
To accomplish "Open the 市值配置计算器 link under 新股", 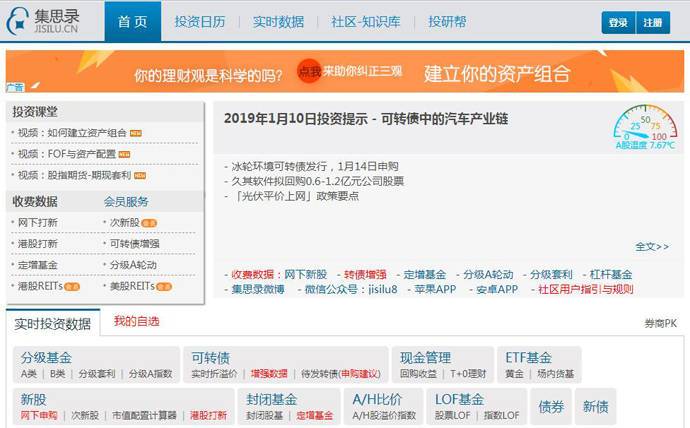I will pyautogui.click(x=144, y=414).
